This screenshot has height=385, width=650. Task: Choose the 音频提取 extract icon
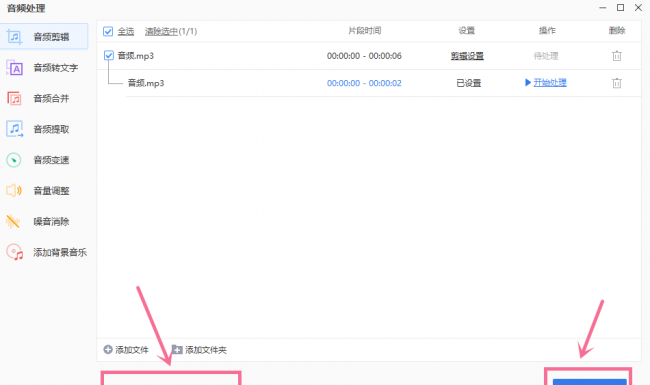tap(15, 129)
